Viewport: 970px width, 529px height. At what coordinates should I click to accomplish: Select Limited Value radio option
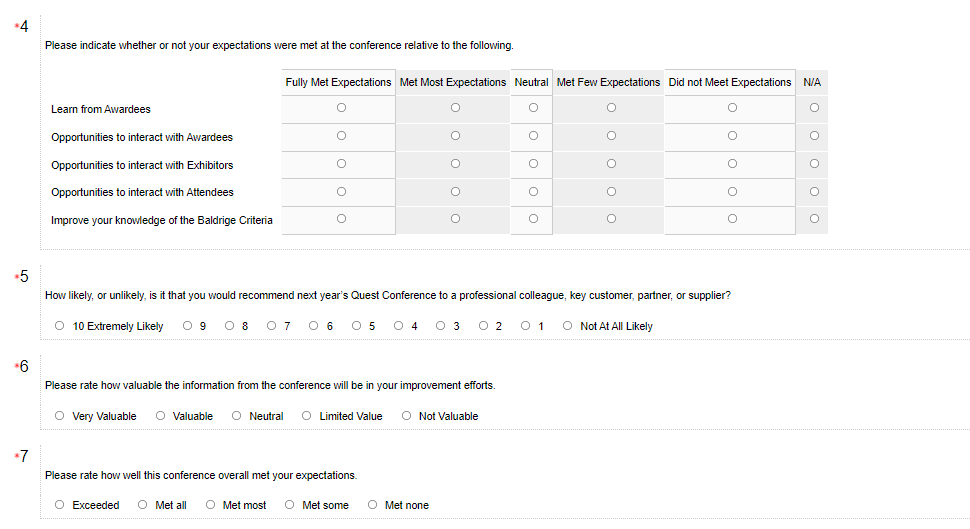(307, 415)
